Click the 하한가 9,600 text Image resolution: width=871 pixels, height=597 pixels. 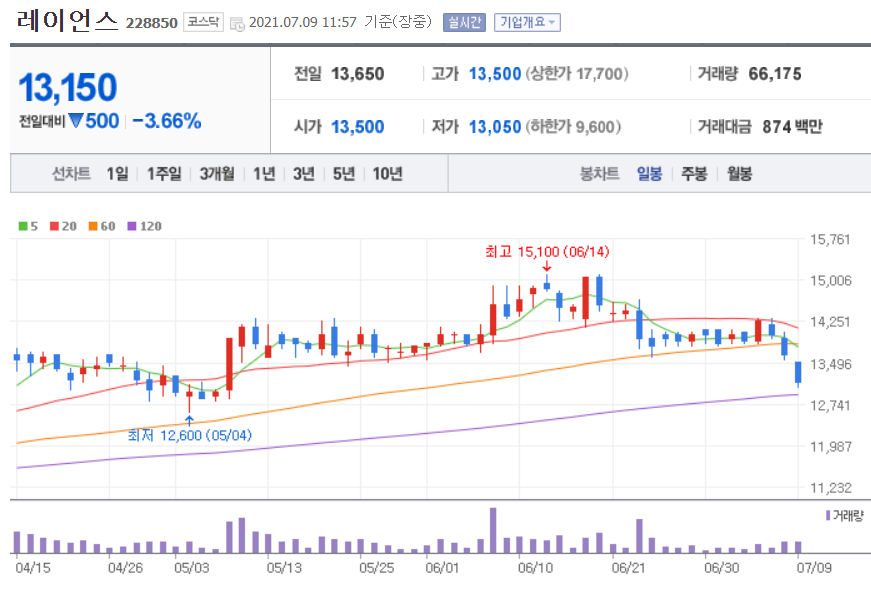click(x=573, y=127)
